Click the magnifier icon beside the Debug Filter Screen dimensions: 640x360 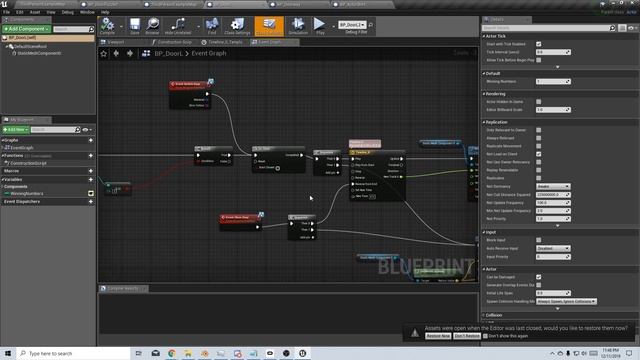[371, 25]
